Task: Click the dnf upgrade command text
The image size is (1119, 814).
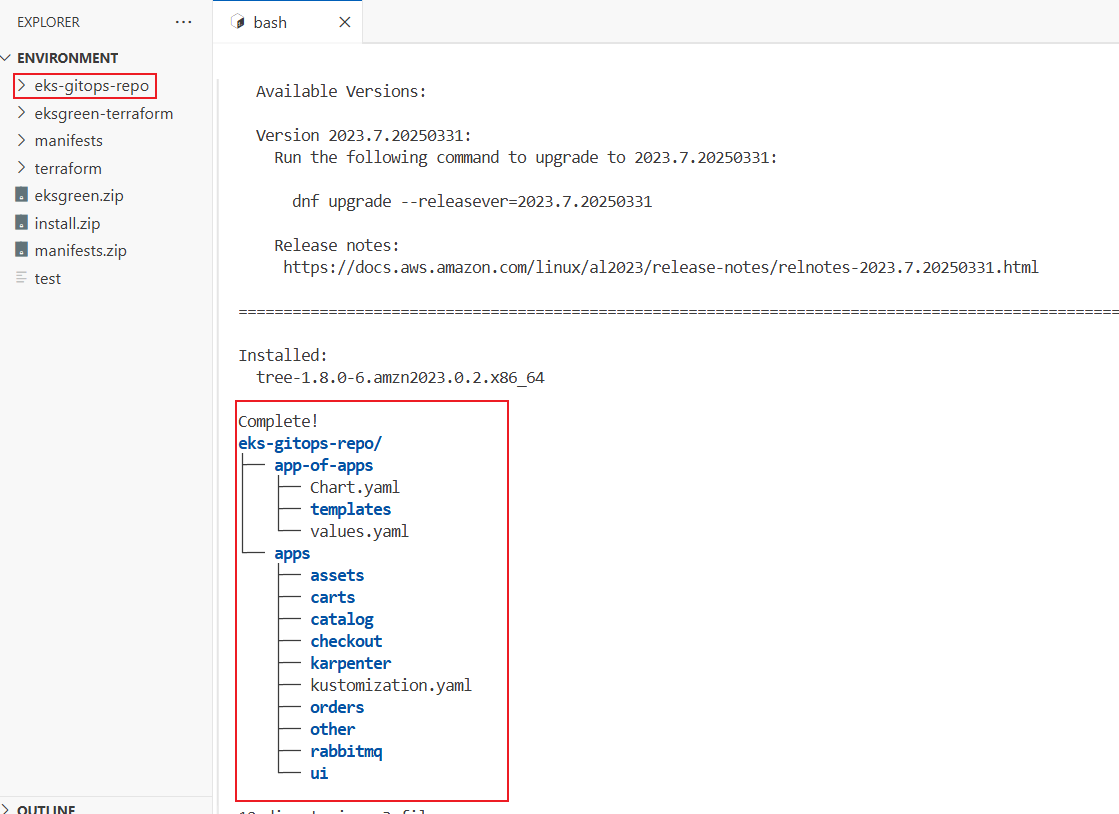Action: 472,201
